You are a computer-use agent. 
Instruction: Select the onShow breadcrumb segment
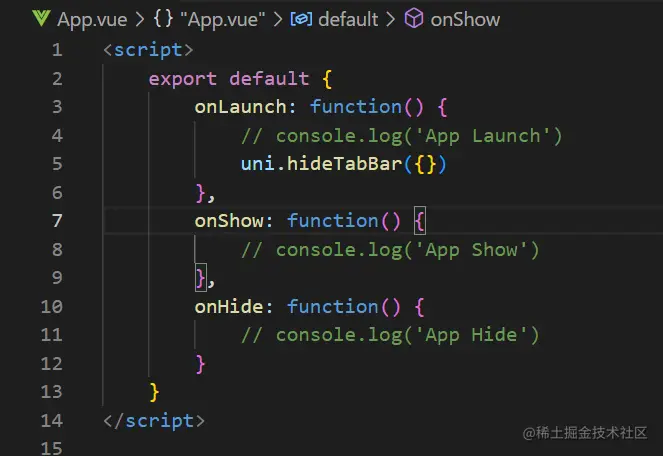click(465, 19)
